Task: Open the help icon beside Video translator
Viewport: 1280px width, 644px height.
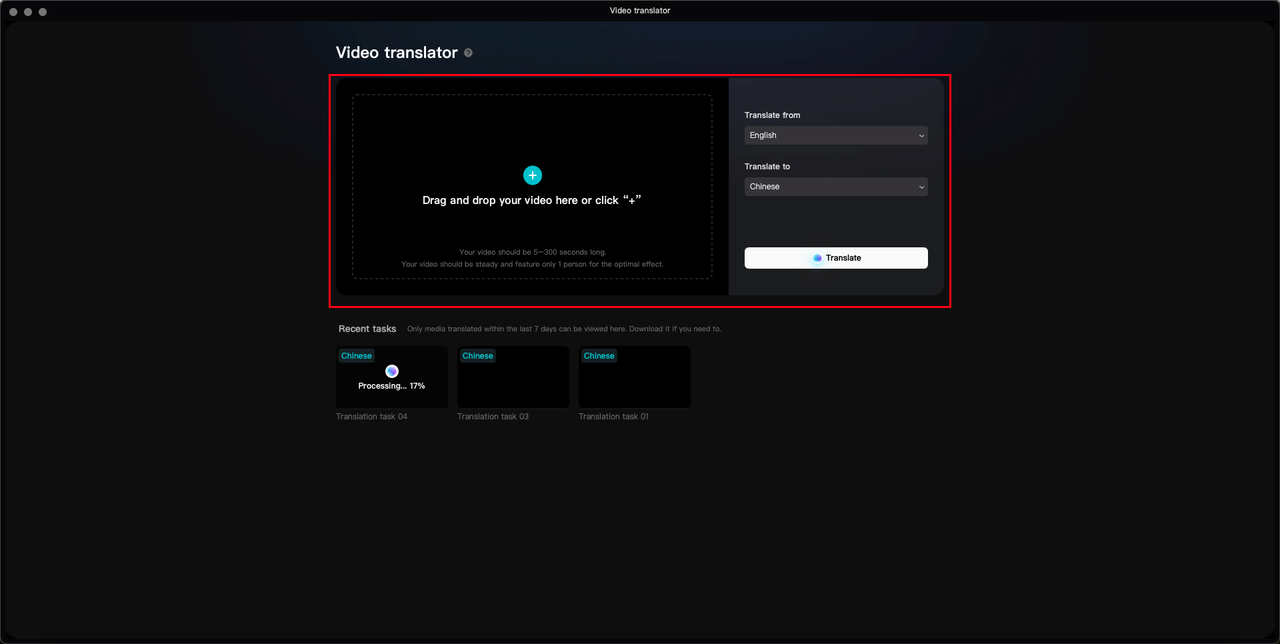Action: [x=468, y=53]
